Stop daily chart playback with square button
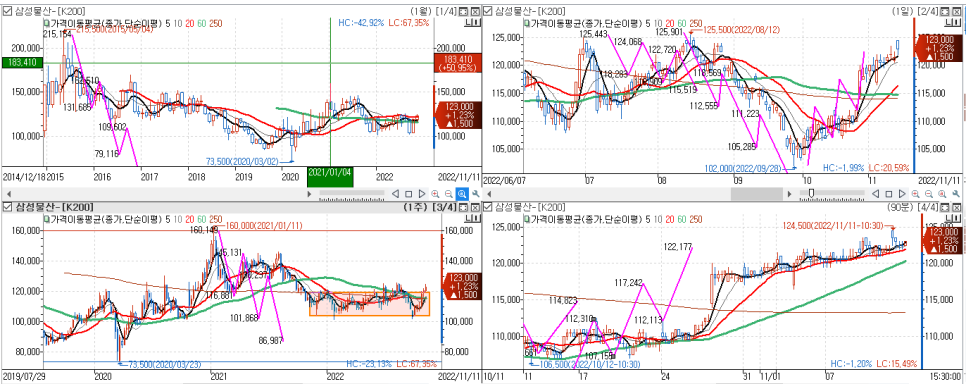 tap(888, 194)
